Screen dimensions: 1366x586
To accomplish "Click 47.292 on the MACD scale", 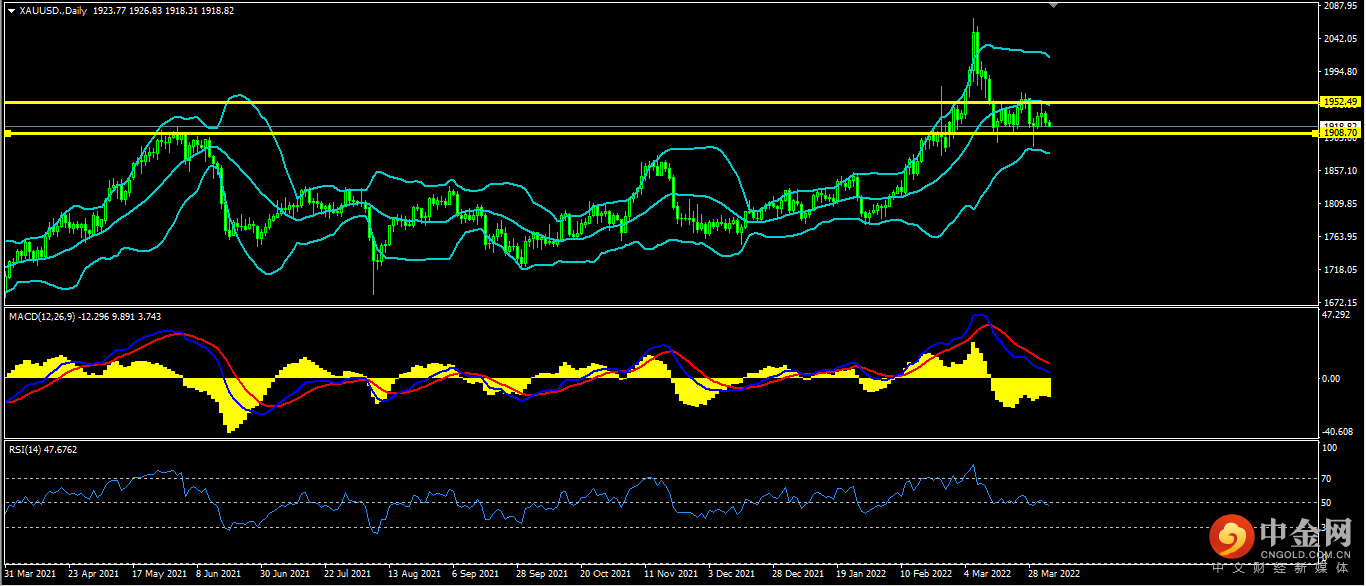I will pos(1337,314).
